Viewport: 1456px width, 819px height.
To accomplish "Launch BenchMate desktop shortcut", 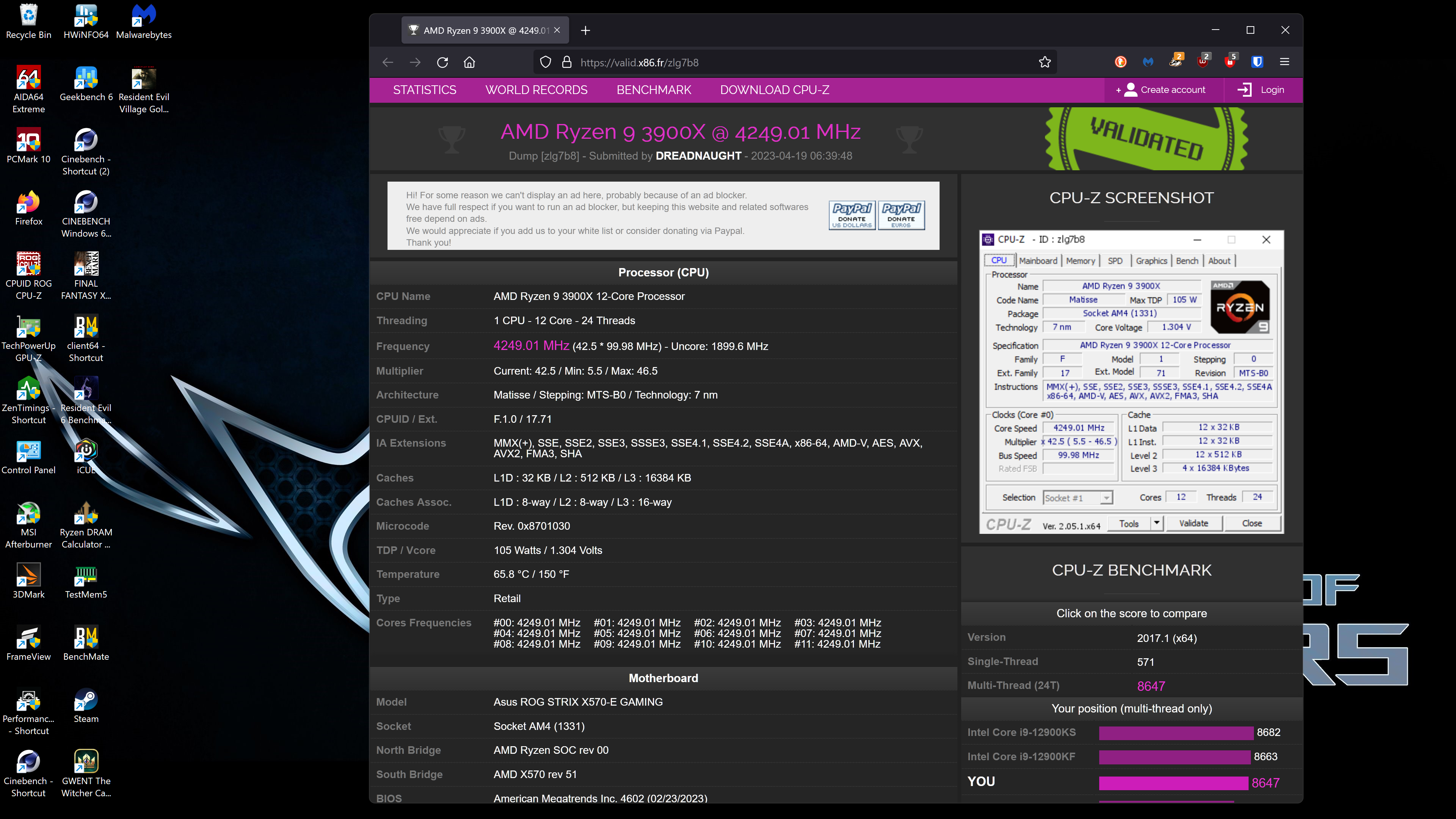I will click(86, 643).
